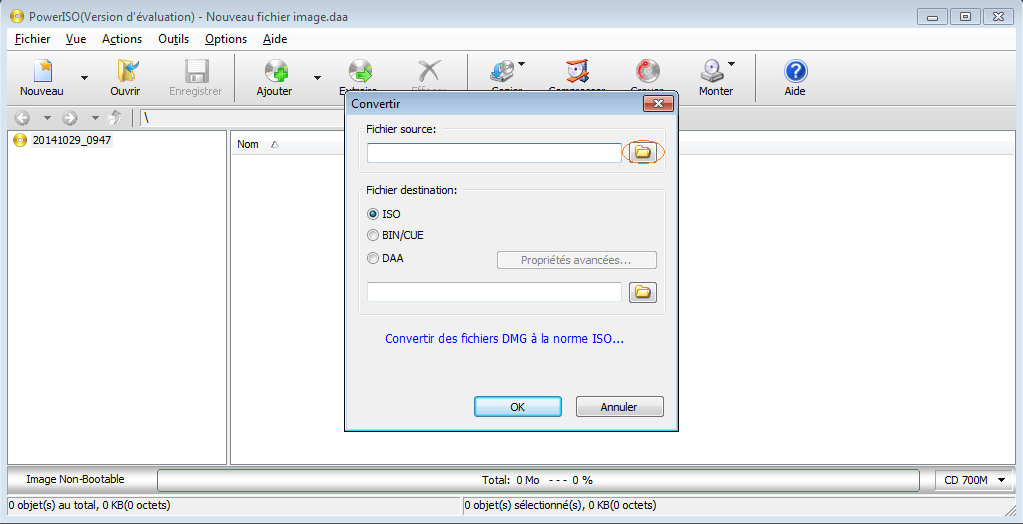This screenshot has width=1023, height=524.
Task: Click the forward navigation arrow
Action: [70, 118]
